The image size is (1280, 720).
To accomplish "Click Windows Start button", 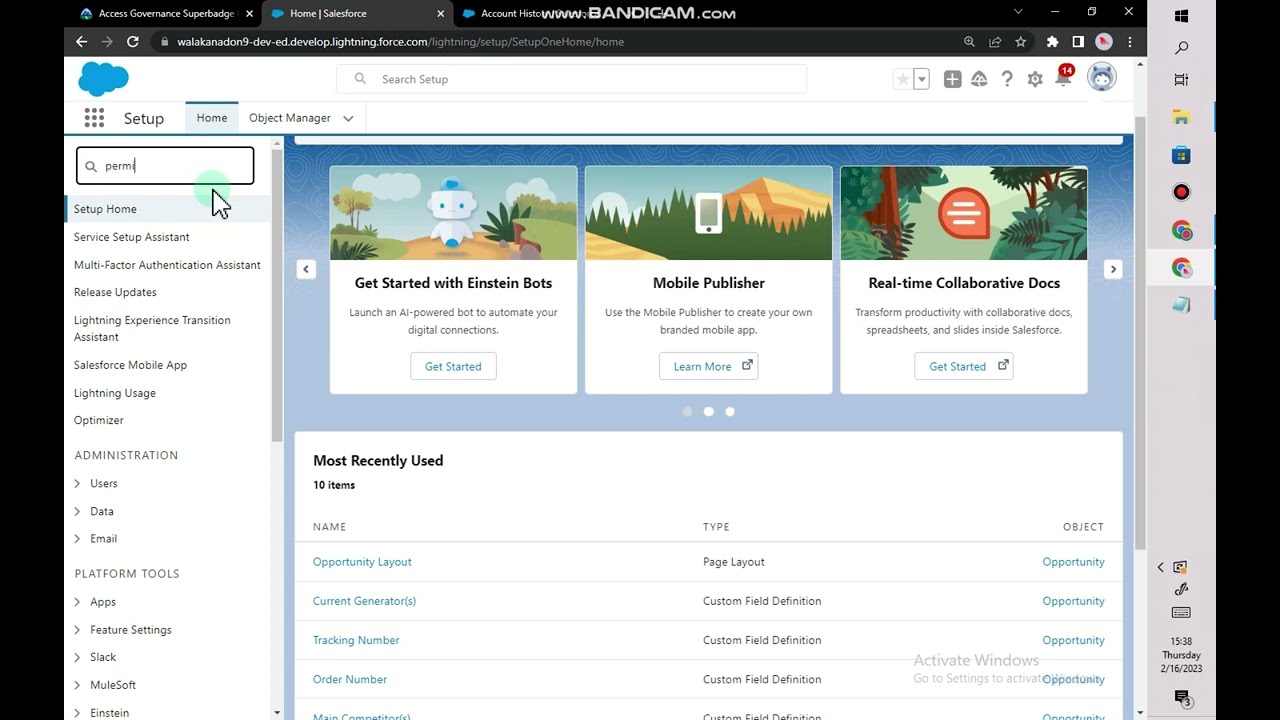I will 1181,16.
